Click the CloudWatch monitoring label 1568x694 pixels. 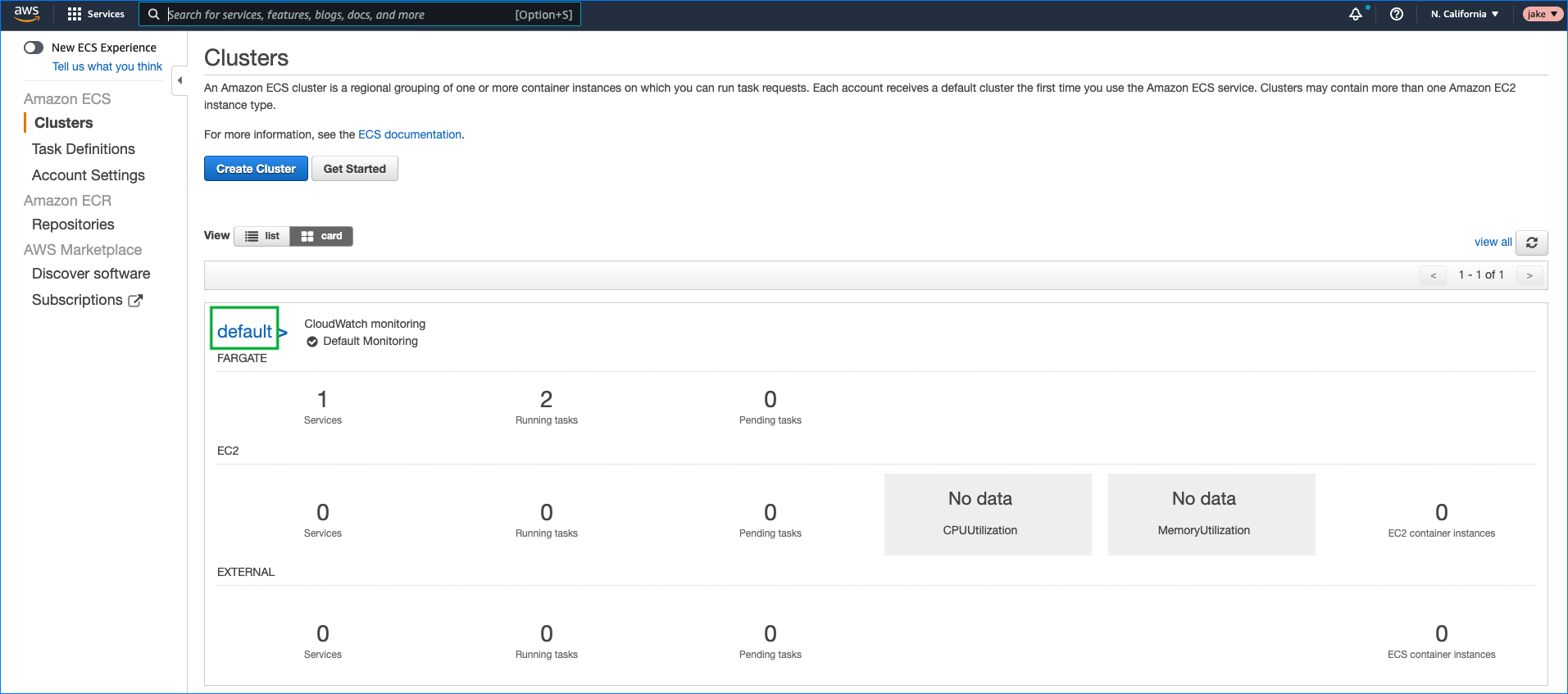(365, 324)
